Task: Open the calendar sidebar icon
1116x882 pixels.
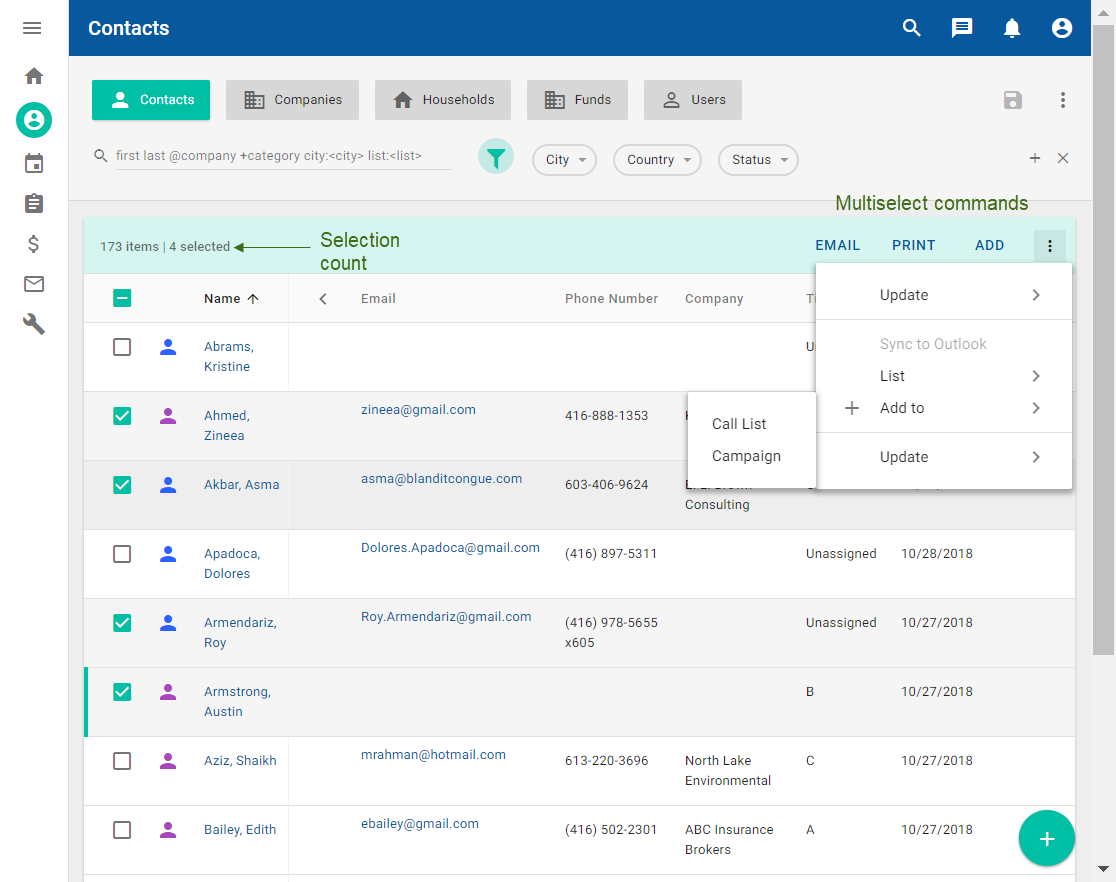Action: (x=34, y=163)
